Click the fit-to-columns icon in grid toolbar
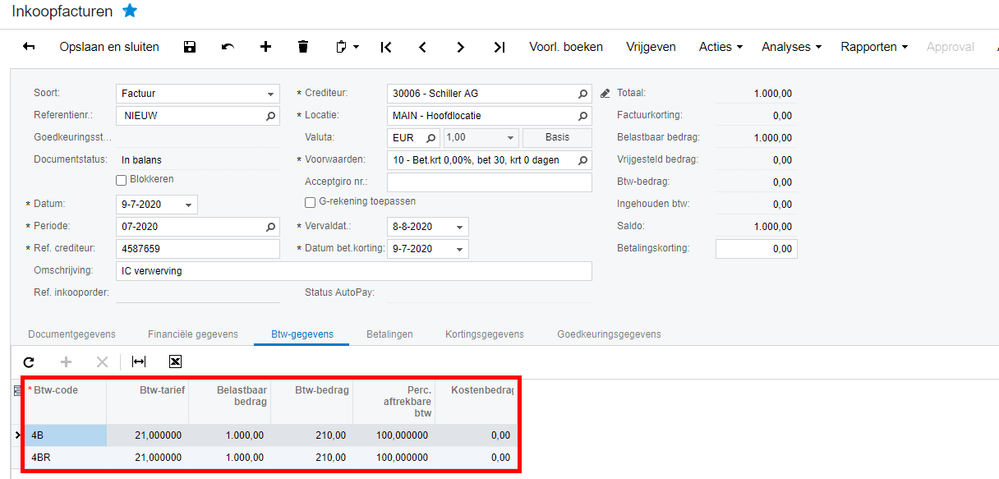Screen dimensions: 999x479 click(x=138, y=362)
